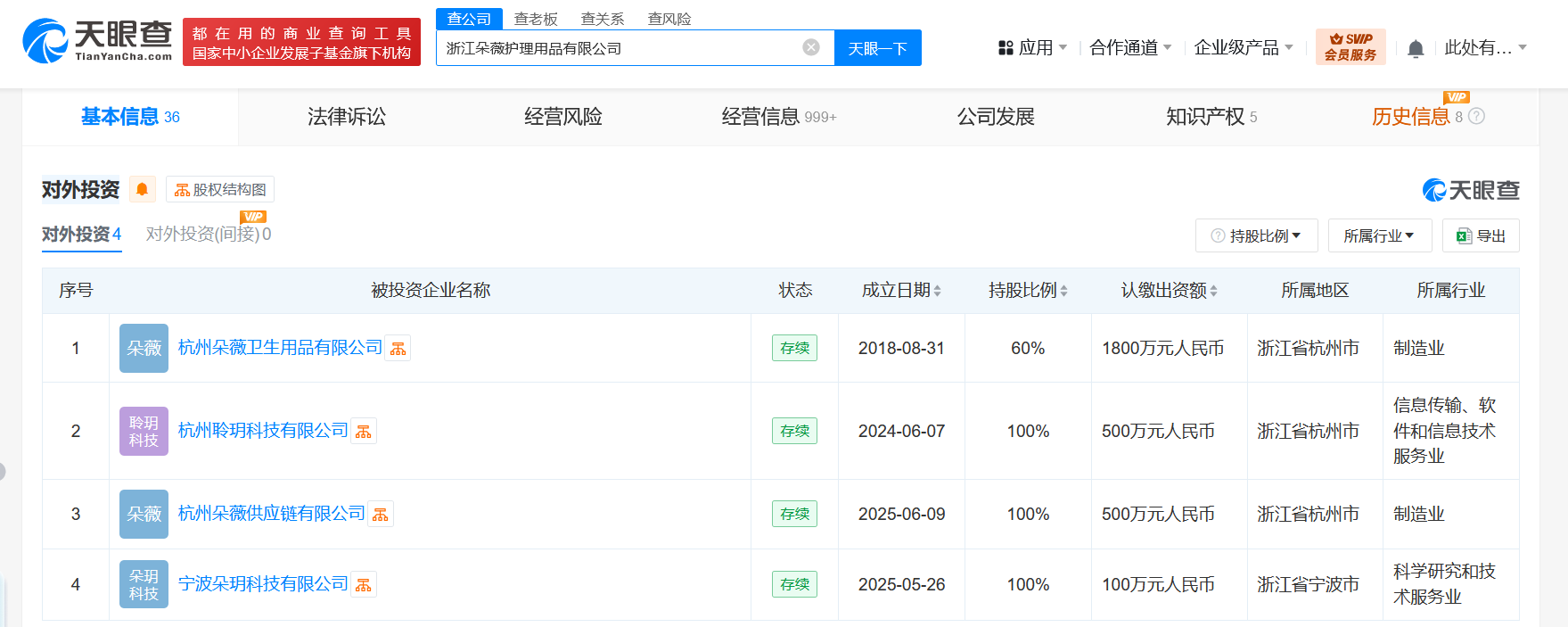Open 杭州朵薇供应链有限公司 company link

272,514
